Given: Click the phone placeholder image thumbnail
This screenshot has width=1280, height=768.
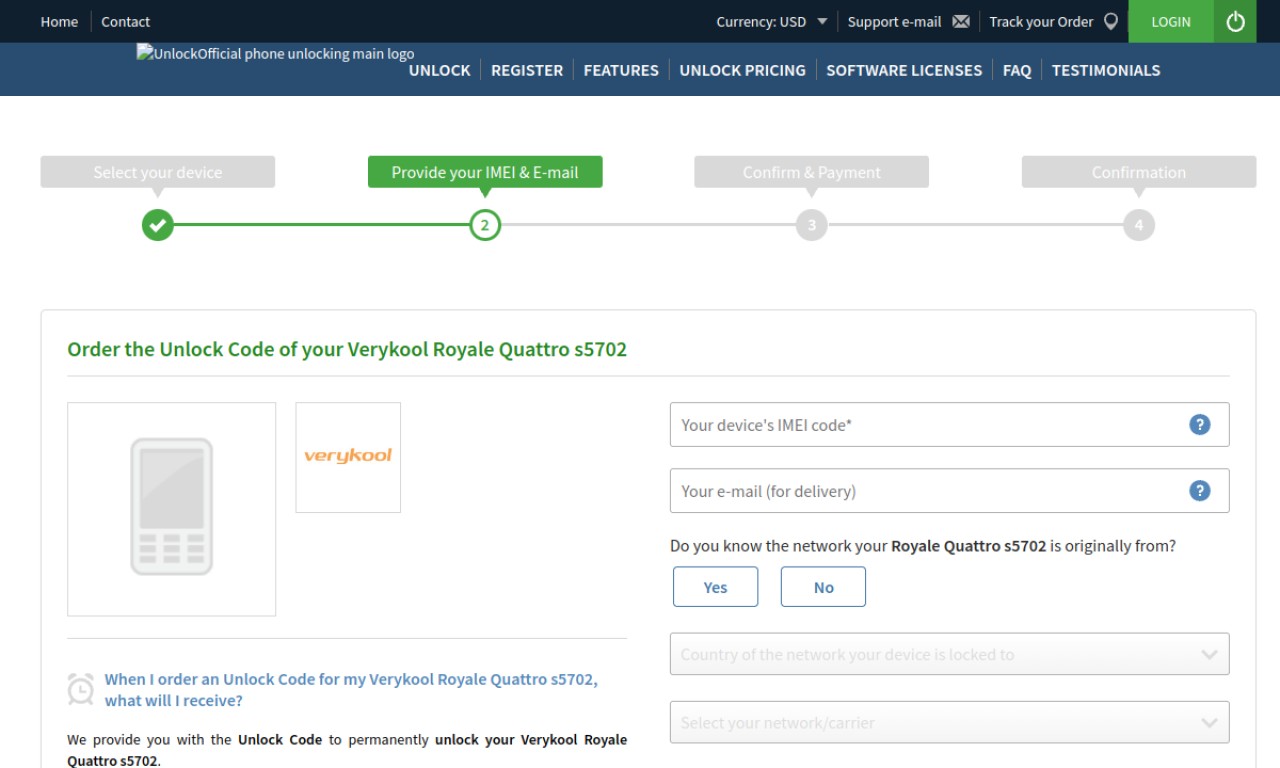Looking at the screenshot, I should (171, 509).
